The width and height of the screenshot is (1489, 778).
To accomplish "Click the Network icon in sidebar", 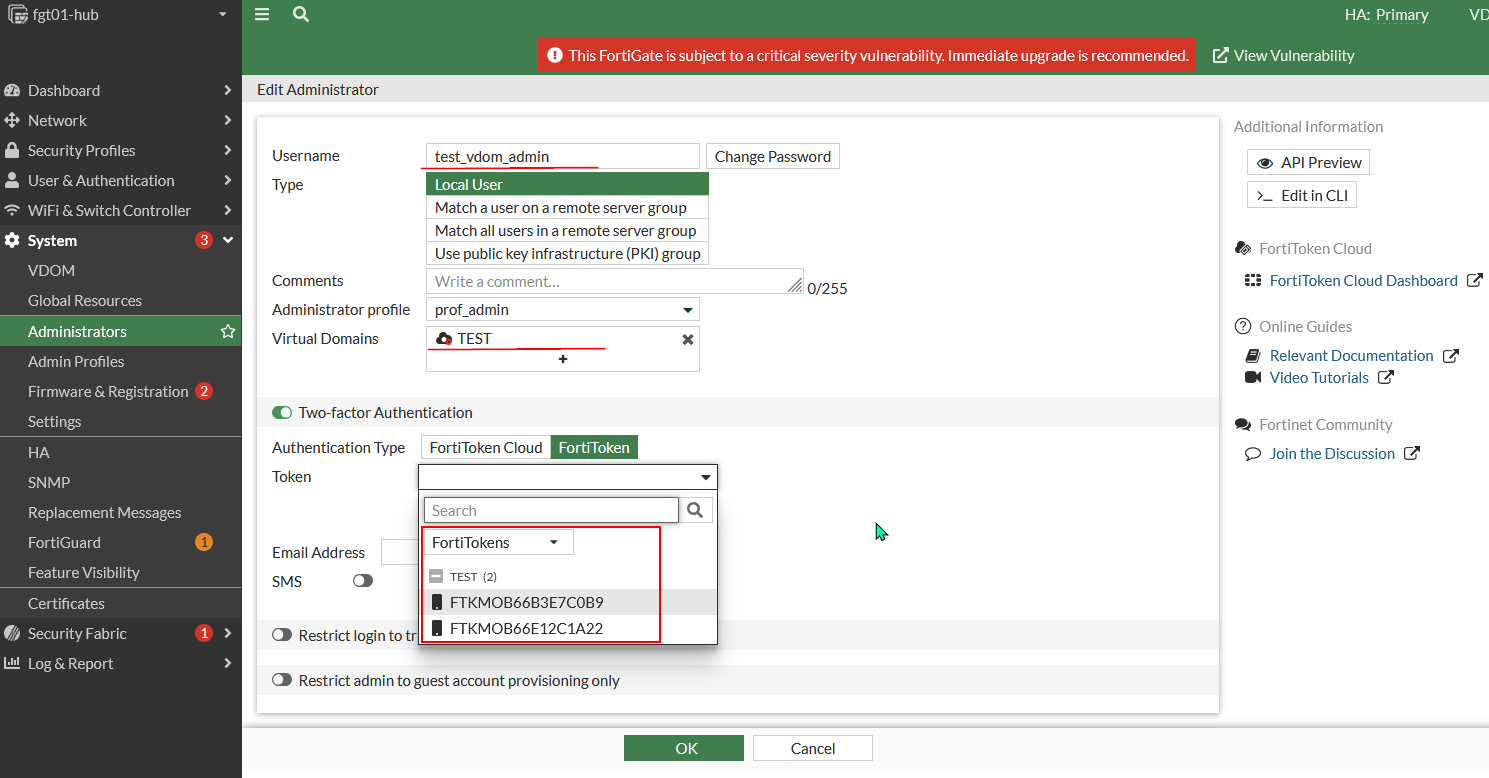I will point(12,120).
